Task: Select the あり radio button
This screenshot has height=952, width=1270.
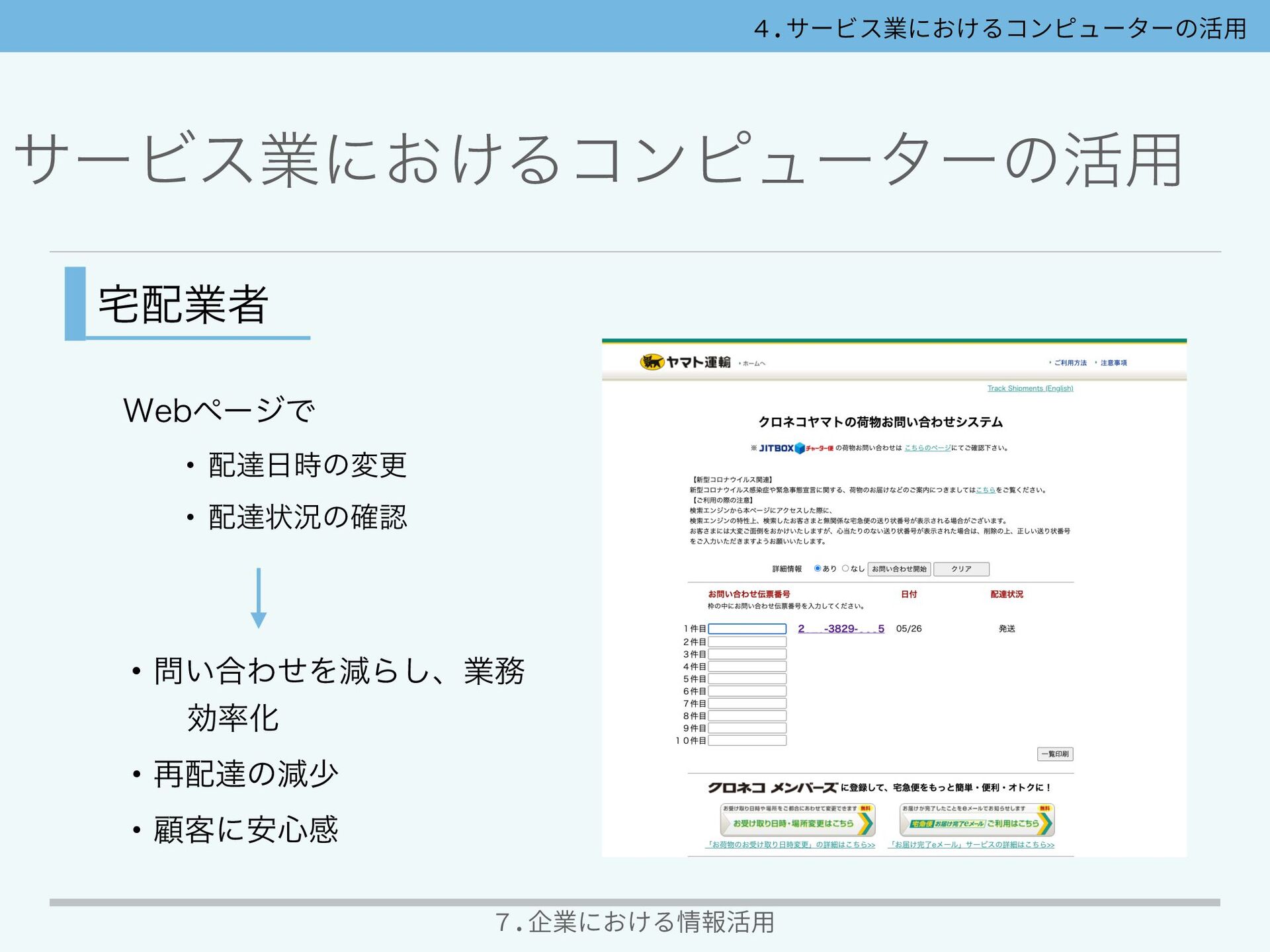Action: click(818, 569)
